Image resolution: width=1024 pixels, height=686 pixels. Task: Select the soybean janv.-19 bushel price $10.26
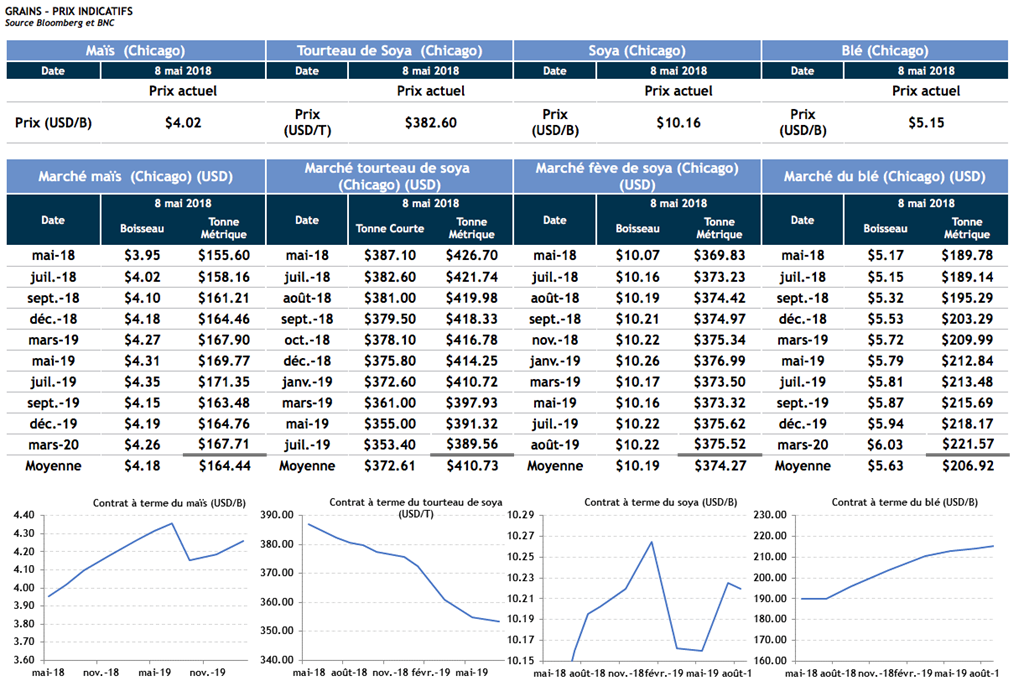pos(638,361)
